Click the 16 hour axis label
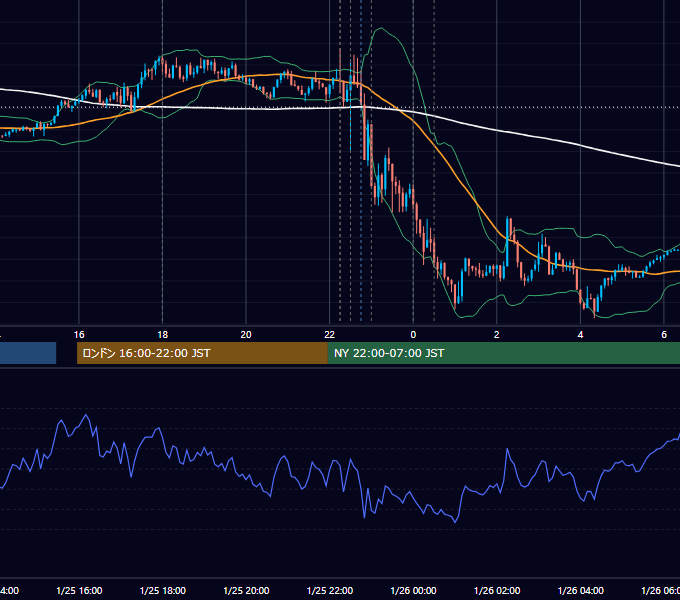Viewport: 680px width, 600px height. [79, 335]
